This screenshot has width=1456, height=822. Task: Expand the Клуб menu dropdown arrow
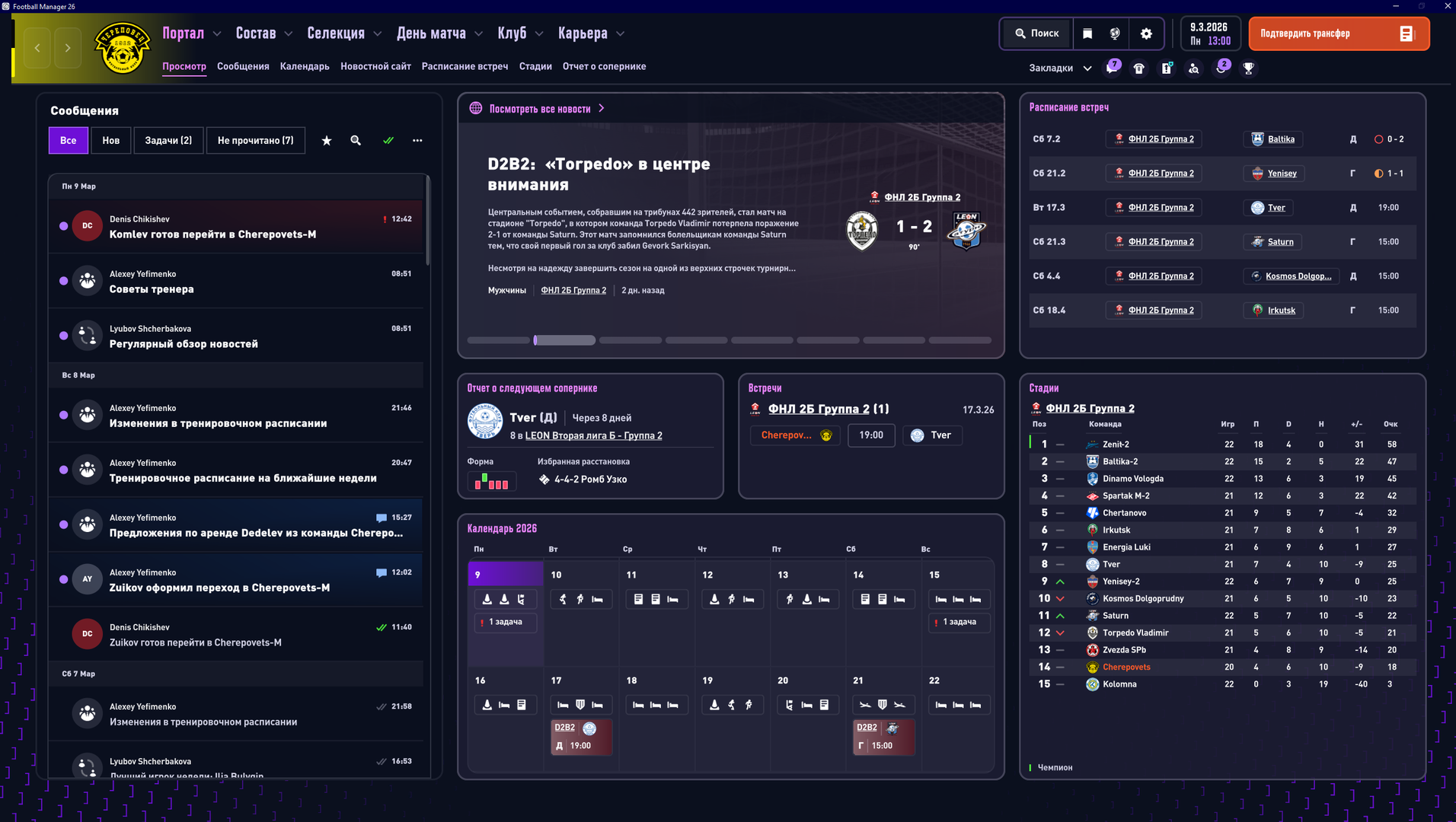click(x=539, y=33)
